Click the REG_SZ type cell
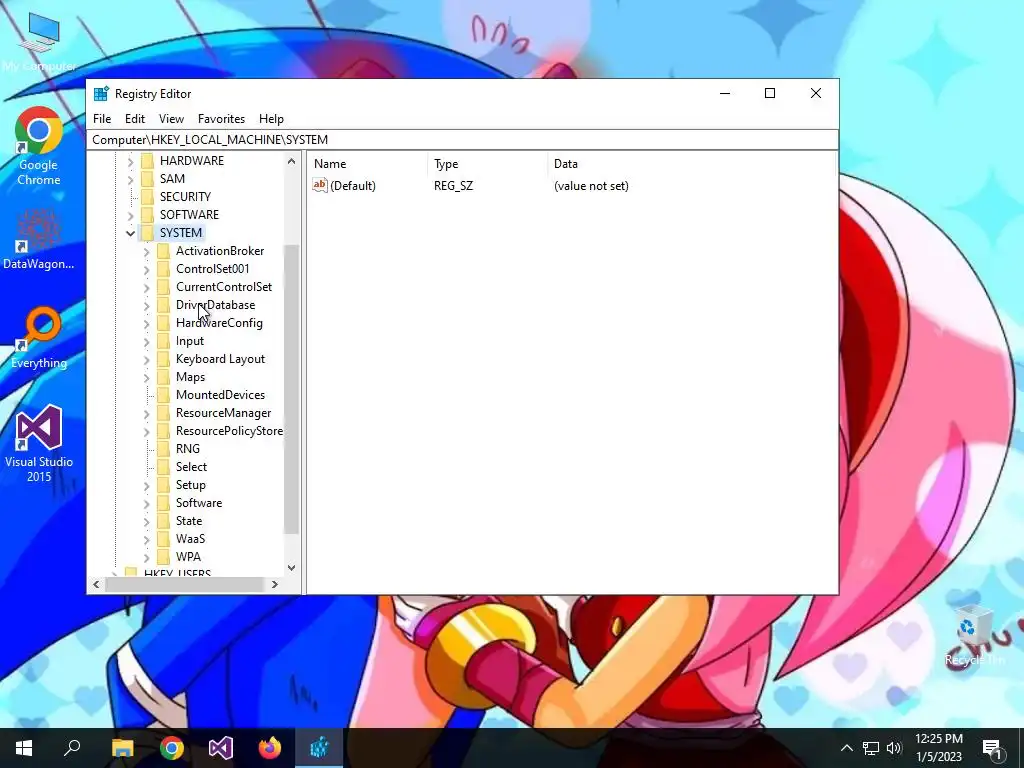 click(453, 186)
